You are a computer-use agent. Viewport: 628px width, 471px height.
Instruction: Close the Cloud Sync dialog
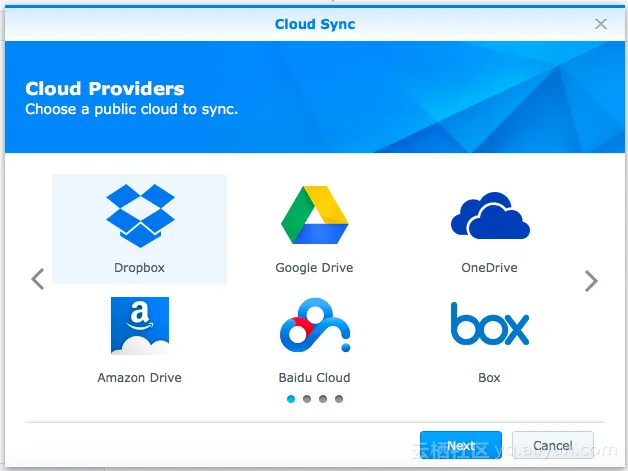(x=601, y=24)
